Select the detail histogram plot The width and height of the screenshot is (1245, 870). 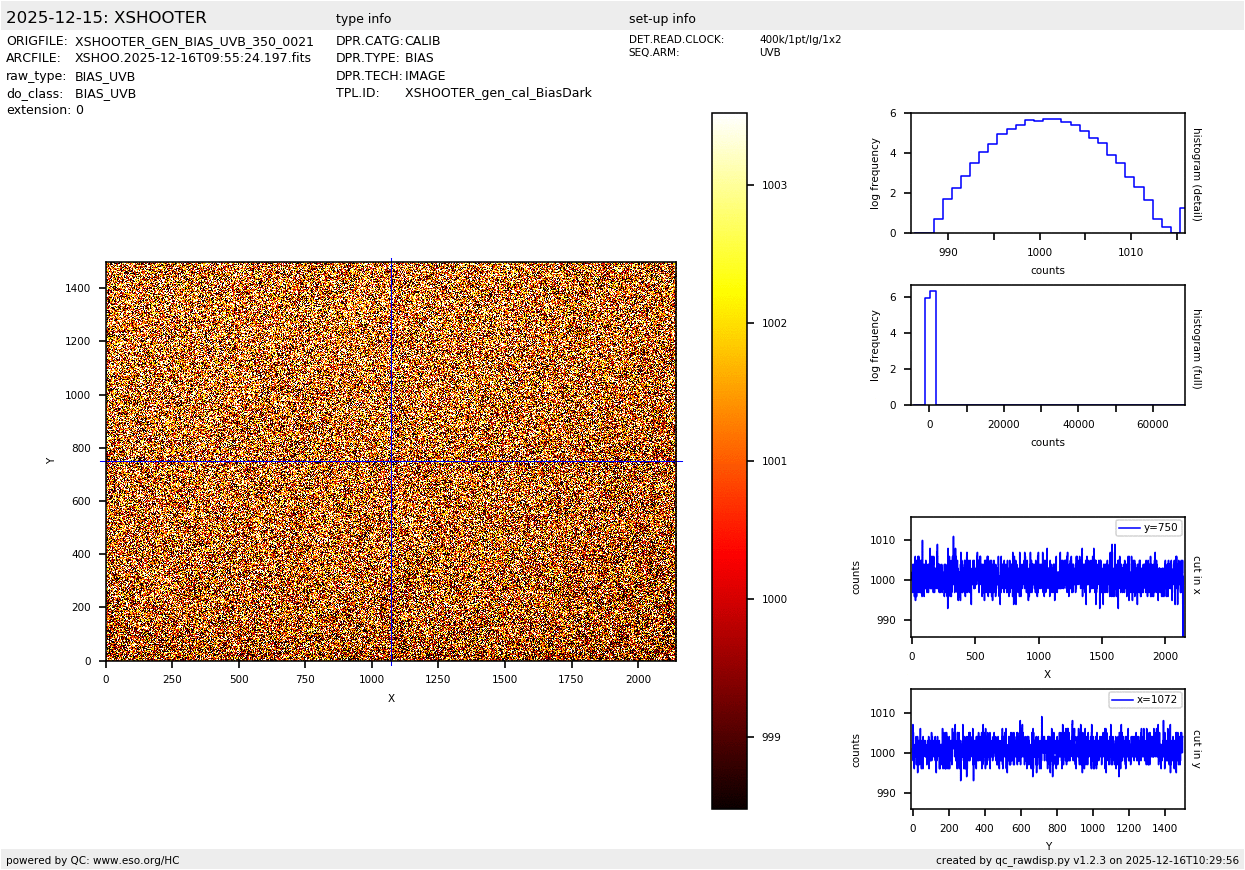coord(1047,173)
